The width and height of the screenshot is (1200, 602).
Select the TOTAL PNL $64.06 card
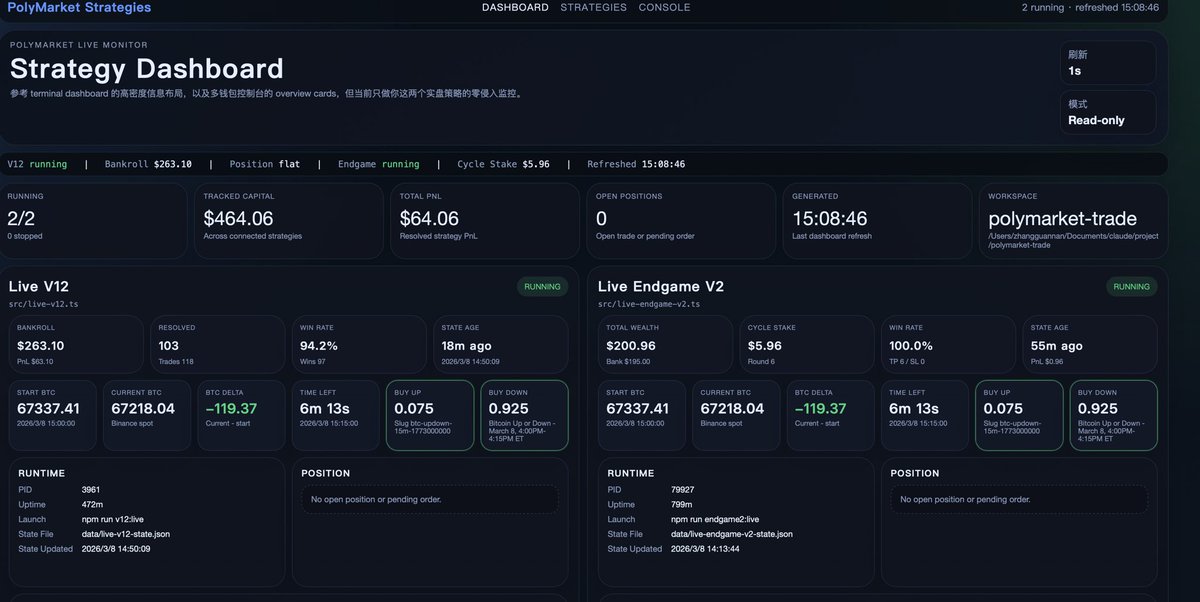pyautogui.click(x=484, y=220)
